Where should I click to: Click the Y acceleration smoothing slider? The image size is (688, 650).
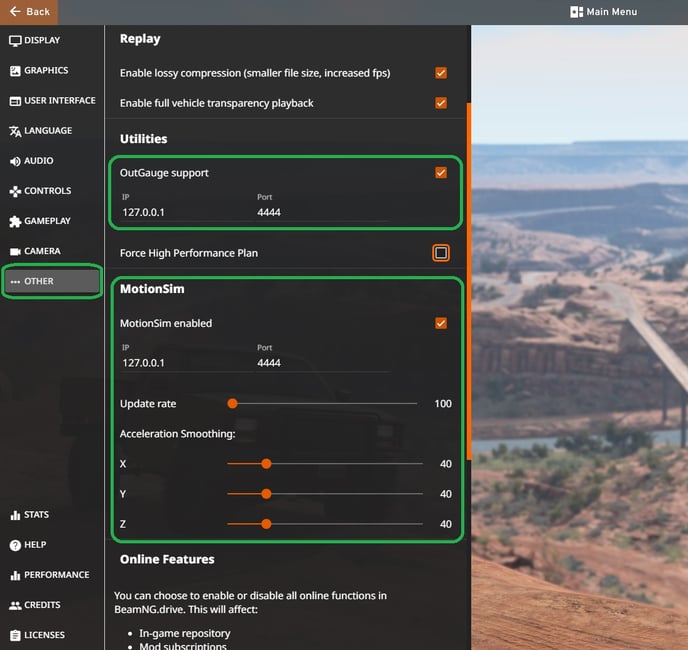(x=325, y=494)
